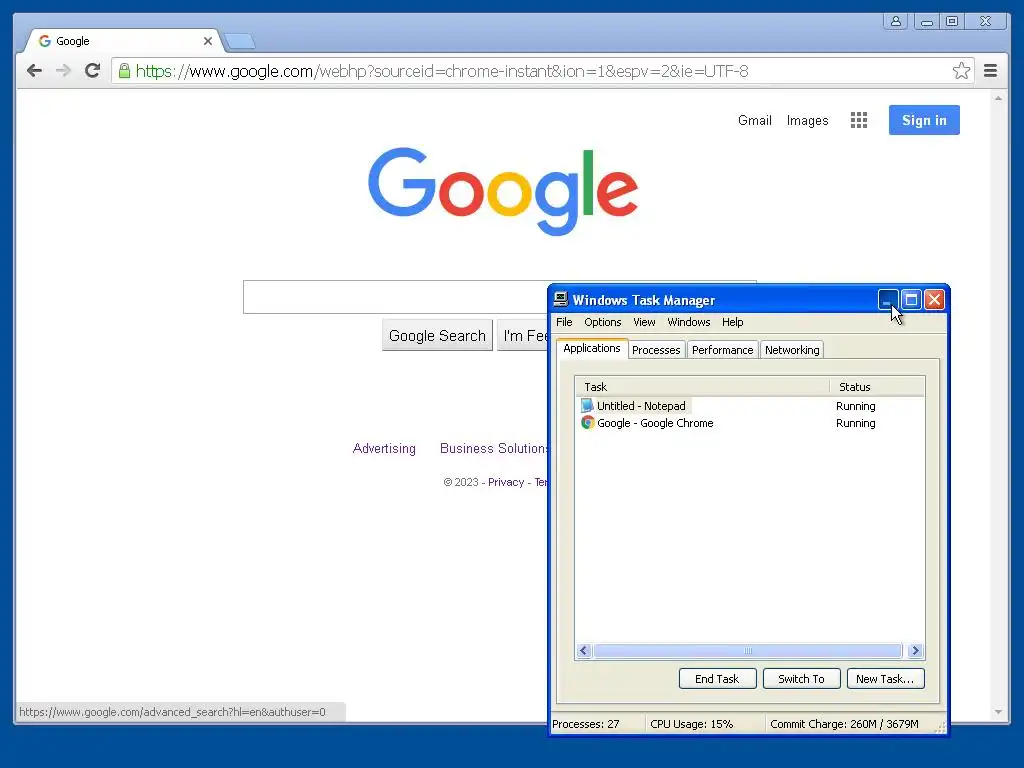Click the Google favicon on the tab

(x=44, y=41)
